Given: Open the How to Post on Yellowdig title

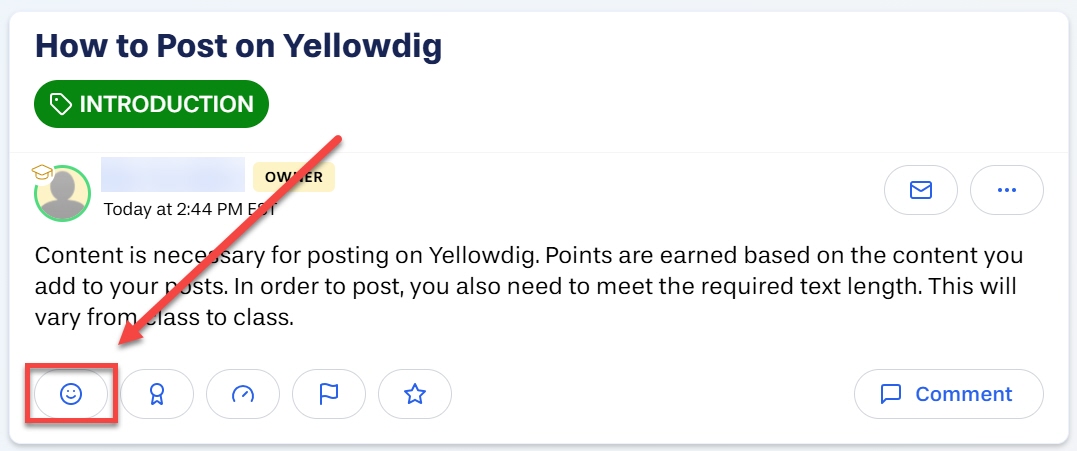Looking at the screenshot, I should [238, 46].
